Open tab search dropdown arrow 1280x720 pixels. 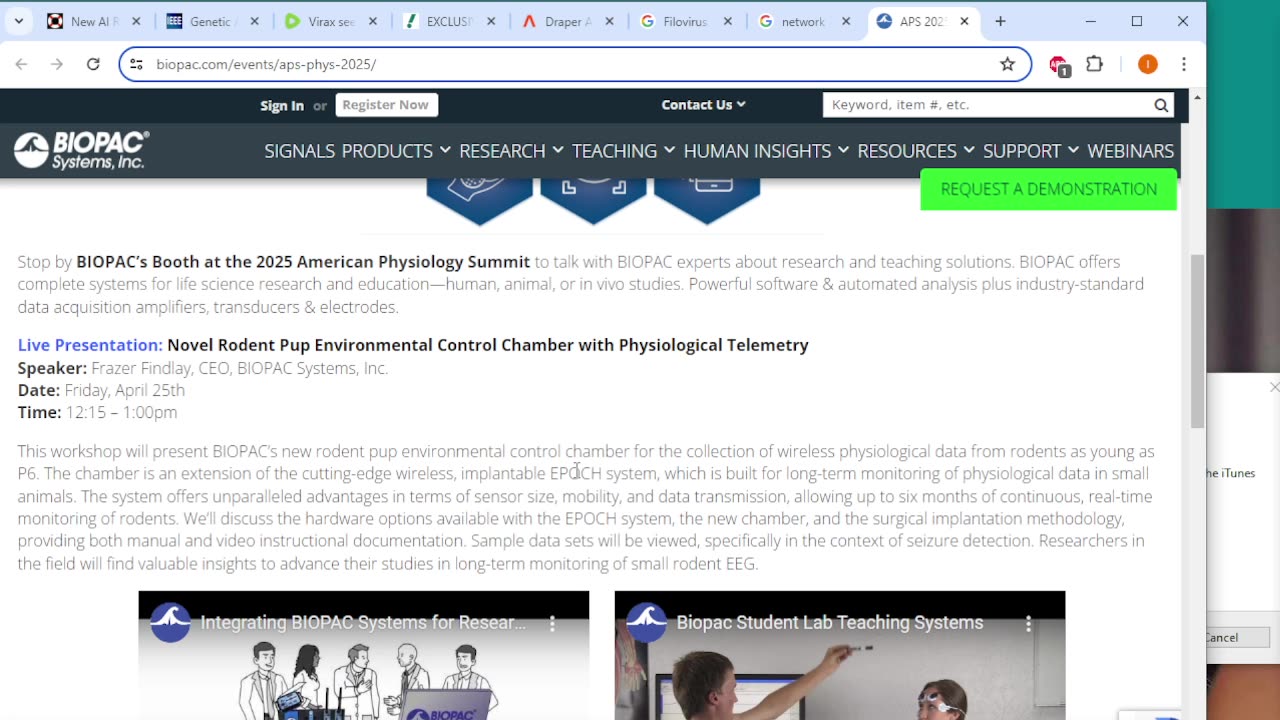coord(18,21)
